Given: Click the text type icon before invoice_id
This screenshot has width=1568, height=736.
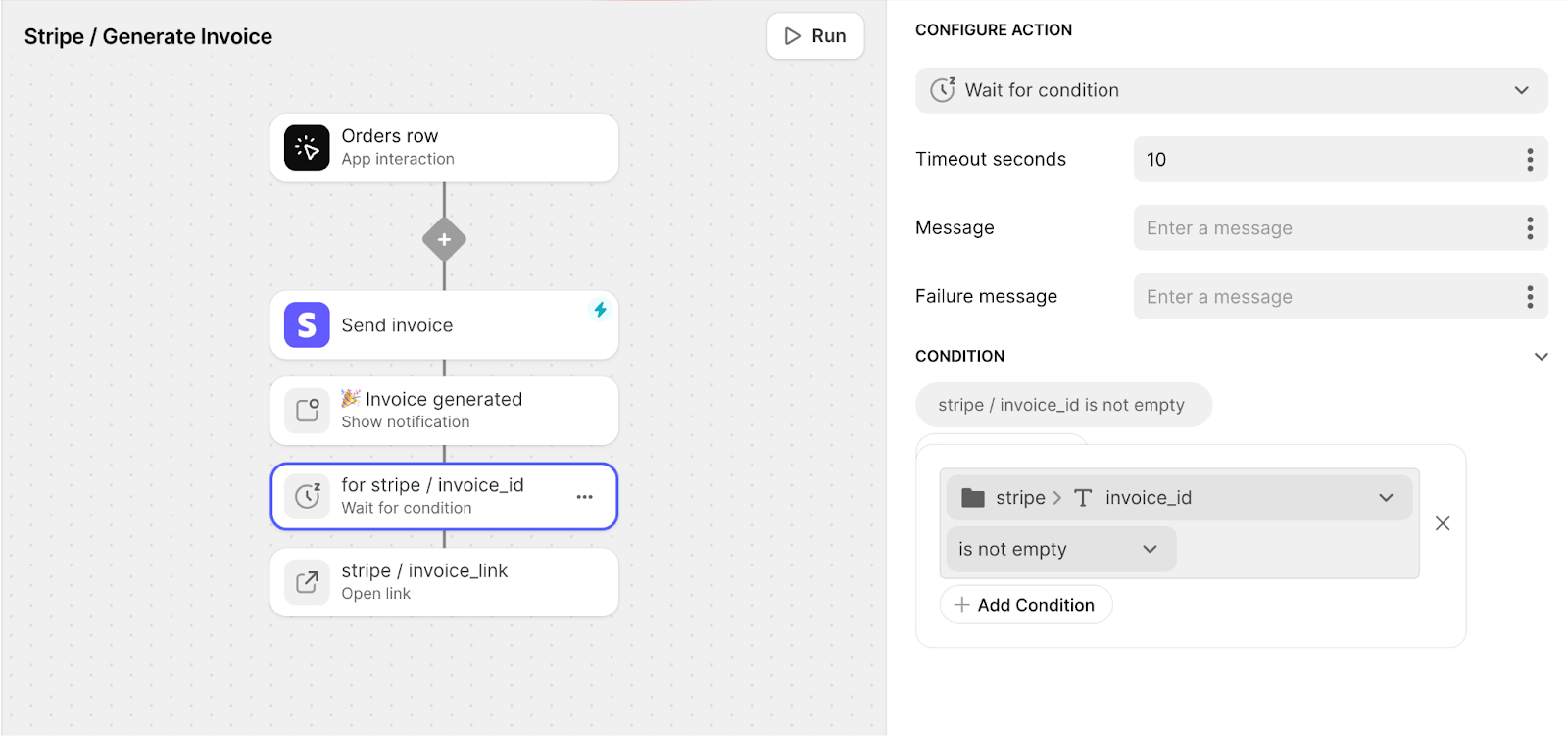Looking at the screenshot, I should tap(1083, 498).
